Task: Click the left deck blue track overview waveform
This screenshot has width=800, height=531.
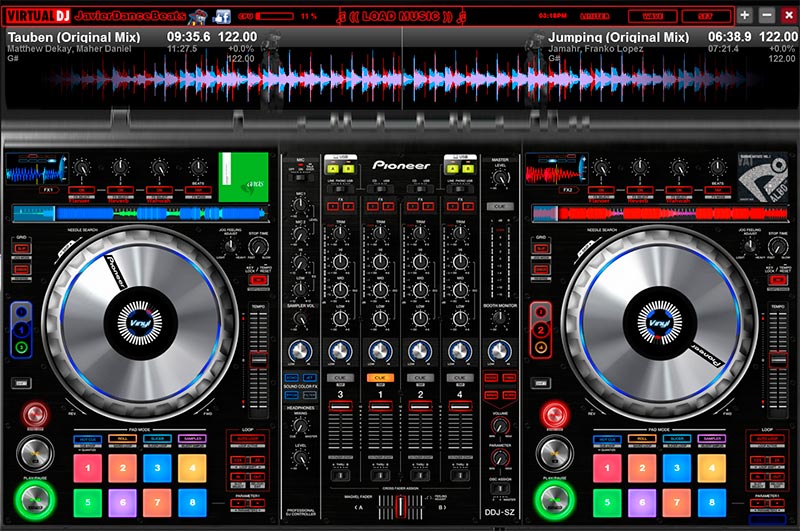Action: [x=141, y=213]
